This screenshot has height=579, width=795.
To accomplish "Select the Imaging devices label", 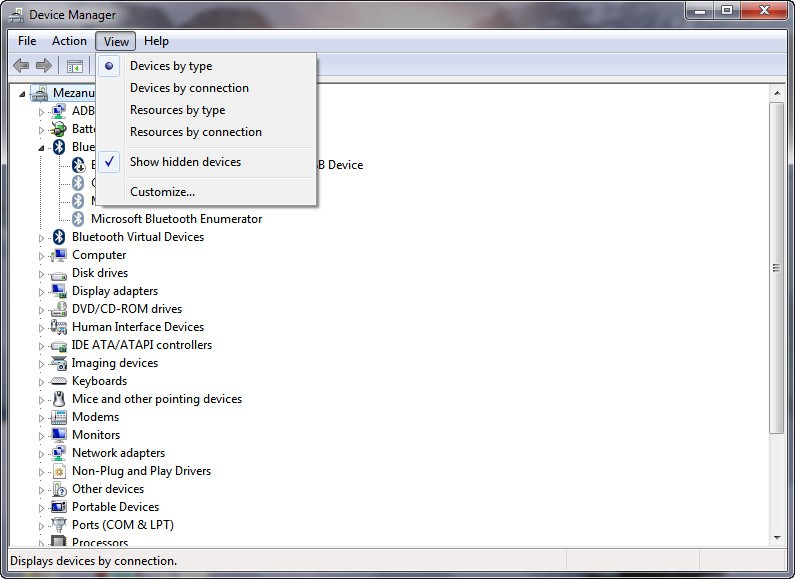I will tap(115, 363).
